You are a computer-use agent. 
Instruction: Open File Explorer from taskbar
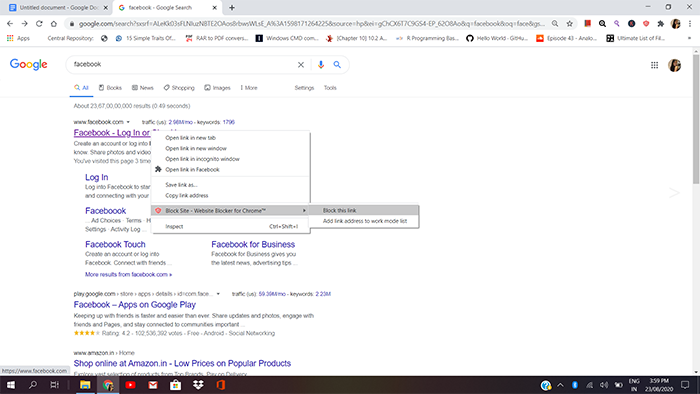85,385
